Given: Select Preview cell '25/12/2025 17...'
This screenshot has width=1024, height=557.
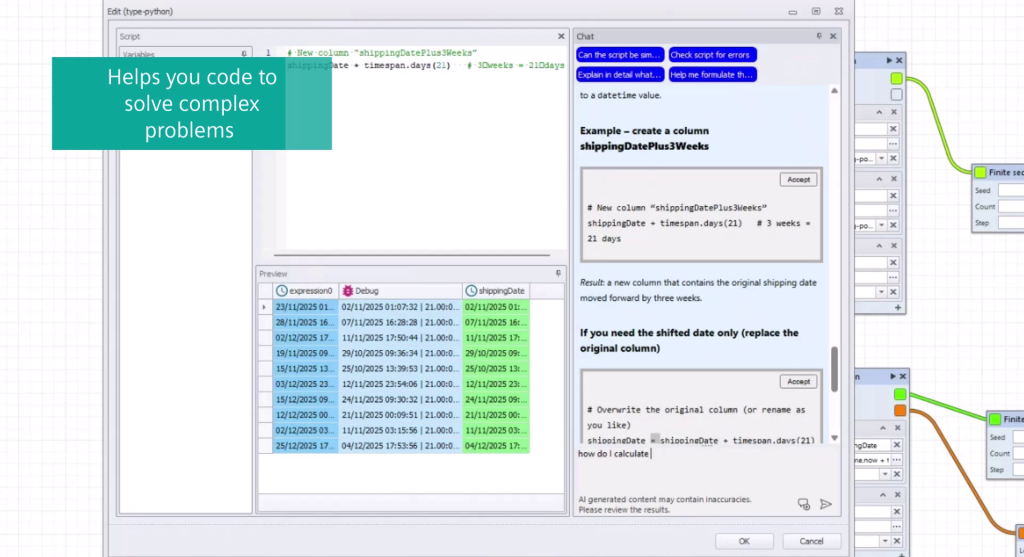Looking at the screenshot, I should (x=305, y=446).
